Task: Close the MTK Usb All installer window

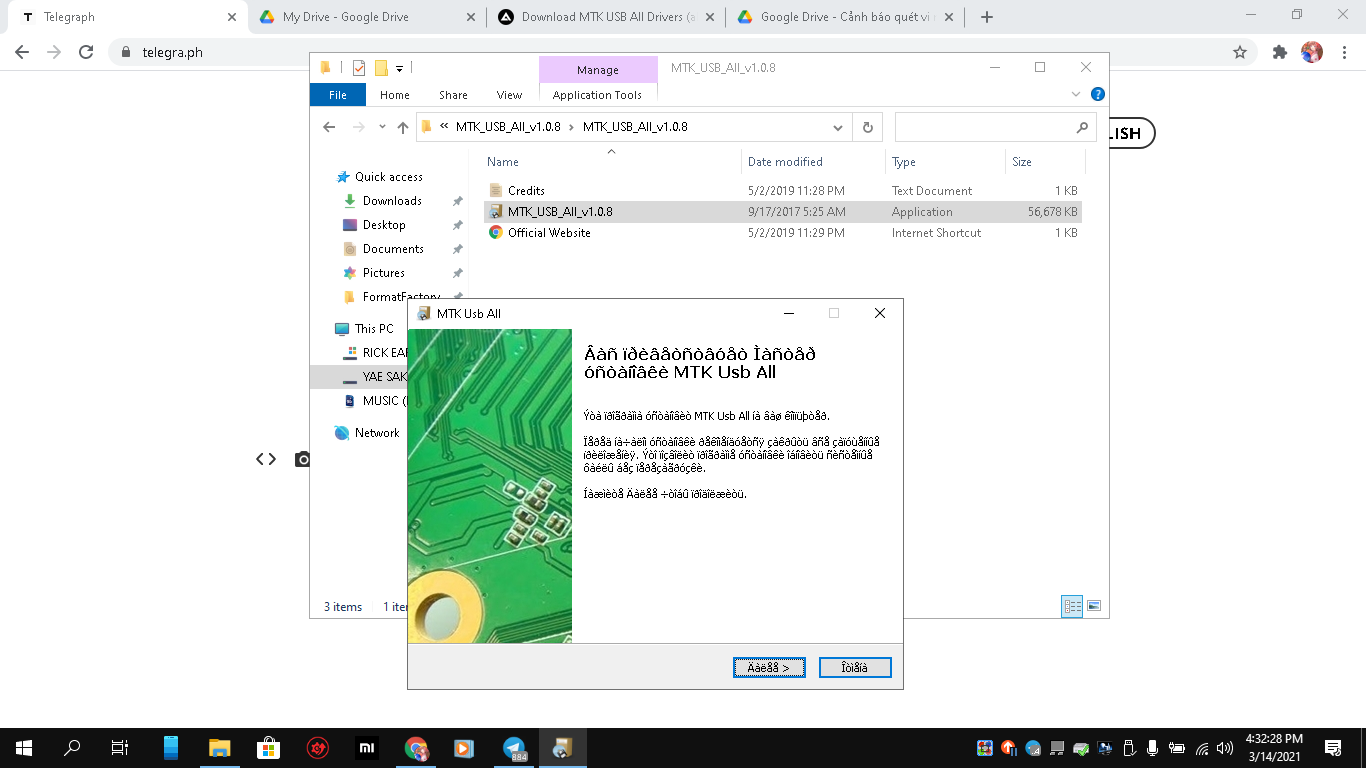Action: coord(879,313)
